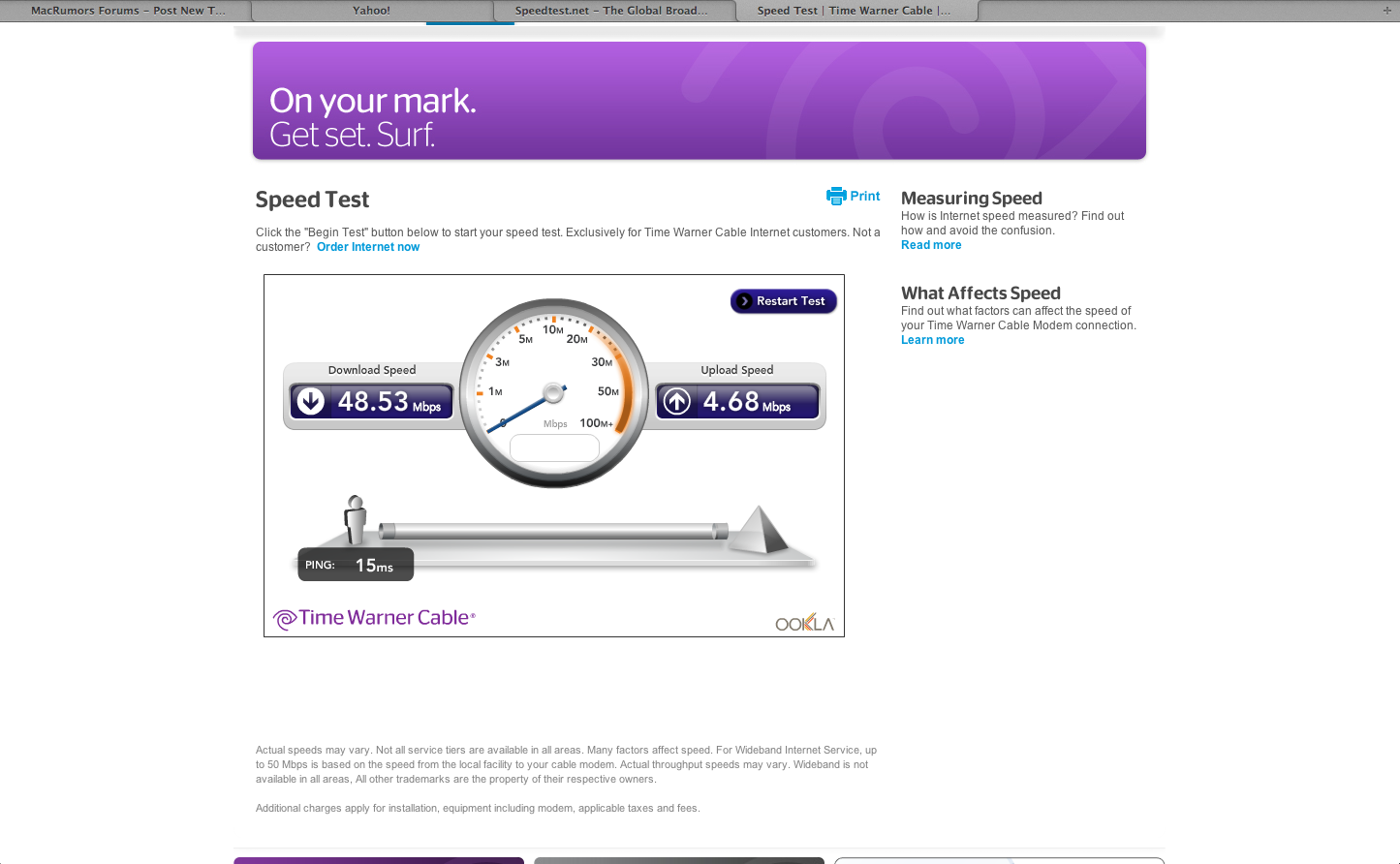This screenshot has height=864, width=1400.
Task: Click the Print link
Action: tap(865, 196)
